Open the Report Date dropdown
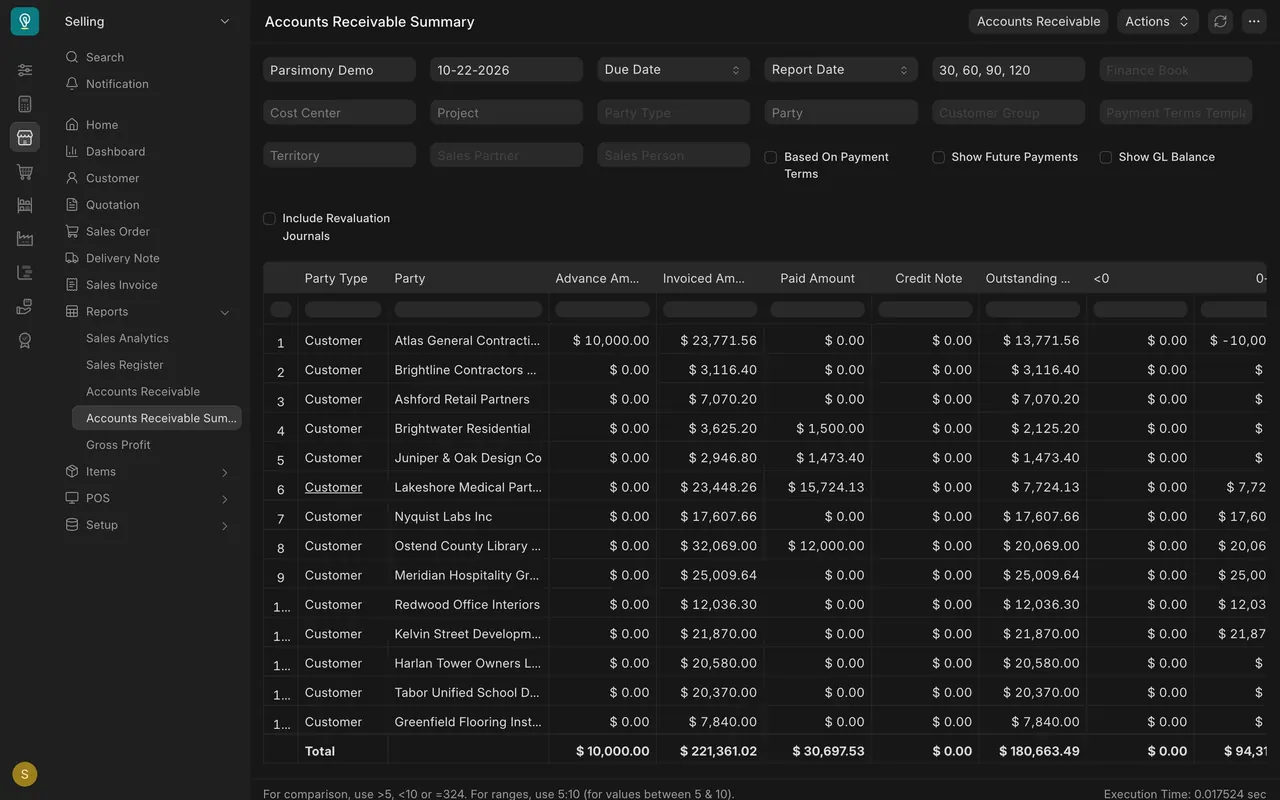1280x800 pixels. (841, 70)
